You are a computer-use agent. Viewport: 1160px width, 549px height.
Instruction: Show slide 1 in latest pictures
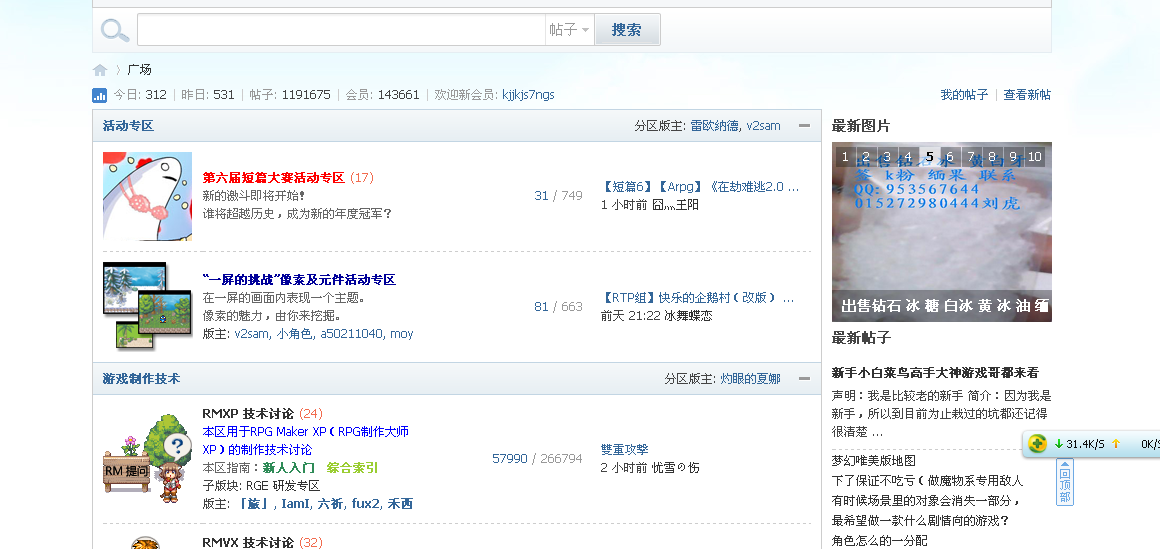click(x=845, y=157)
